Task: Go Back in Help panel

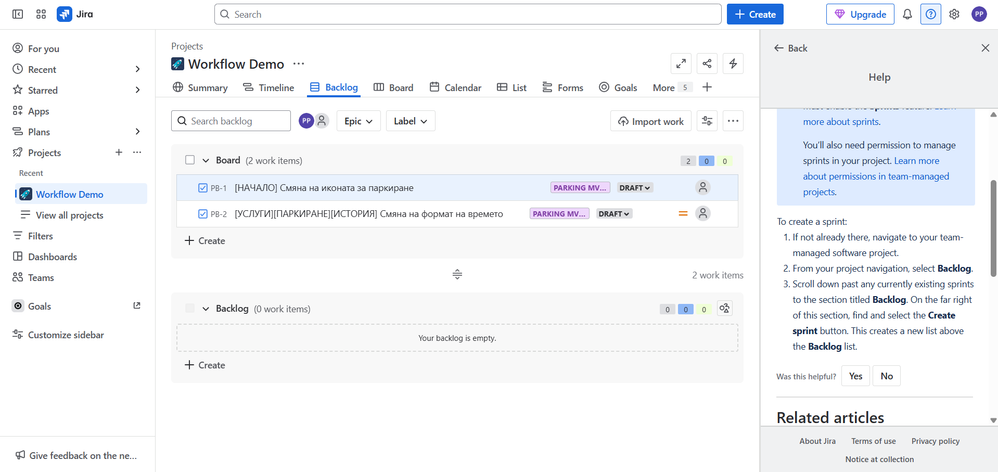Action: click(x=791, y=48)
